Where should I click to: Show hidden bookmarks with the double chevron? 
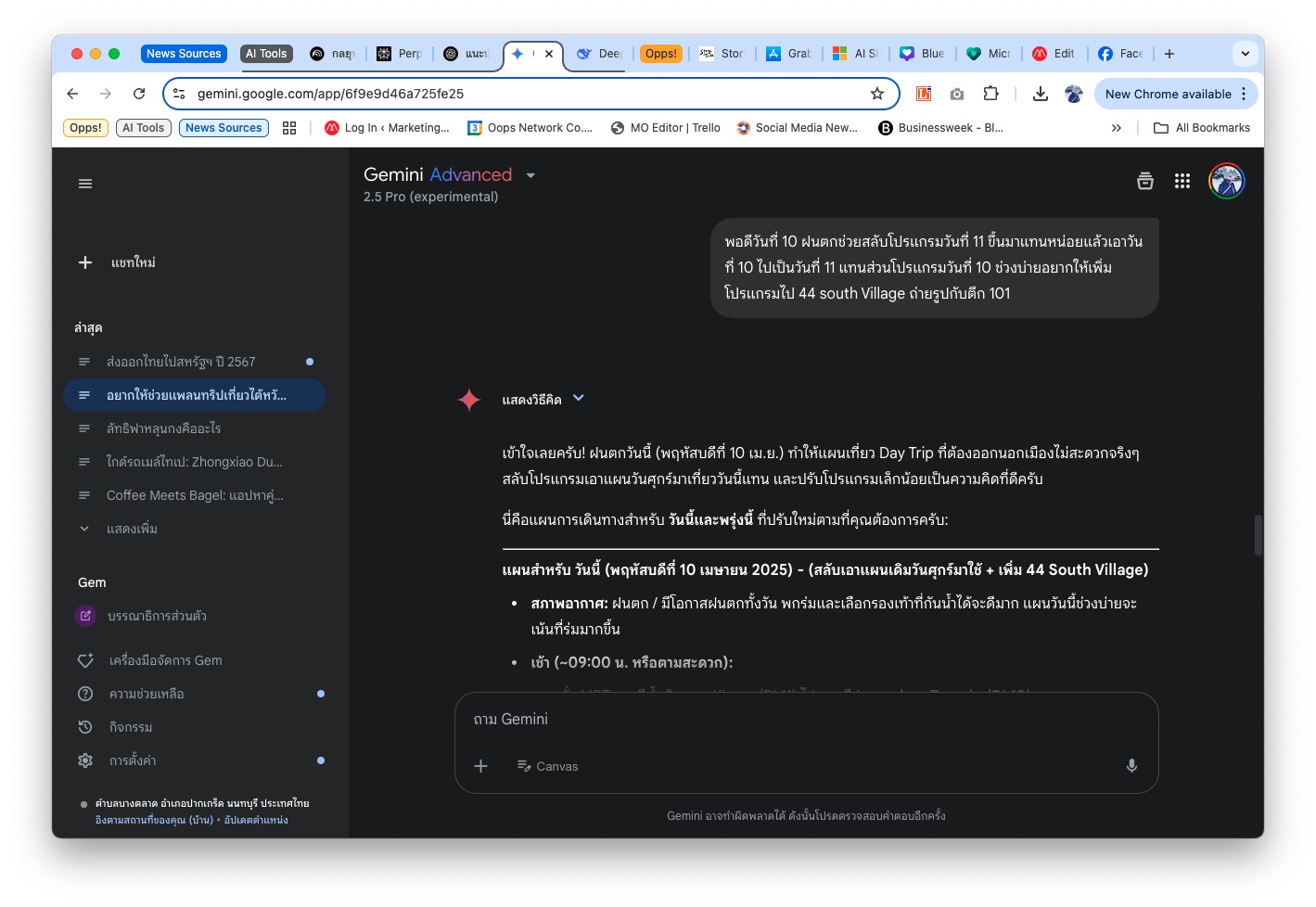1117,128
